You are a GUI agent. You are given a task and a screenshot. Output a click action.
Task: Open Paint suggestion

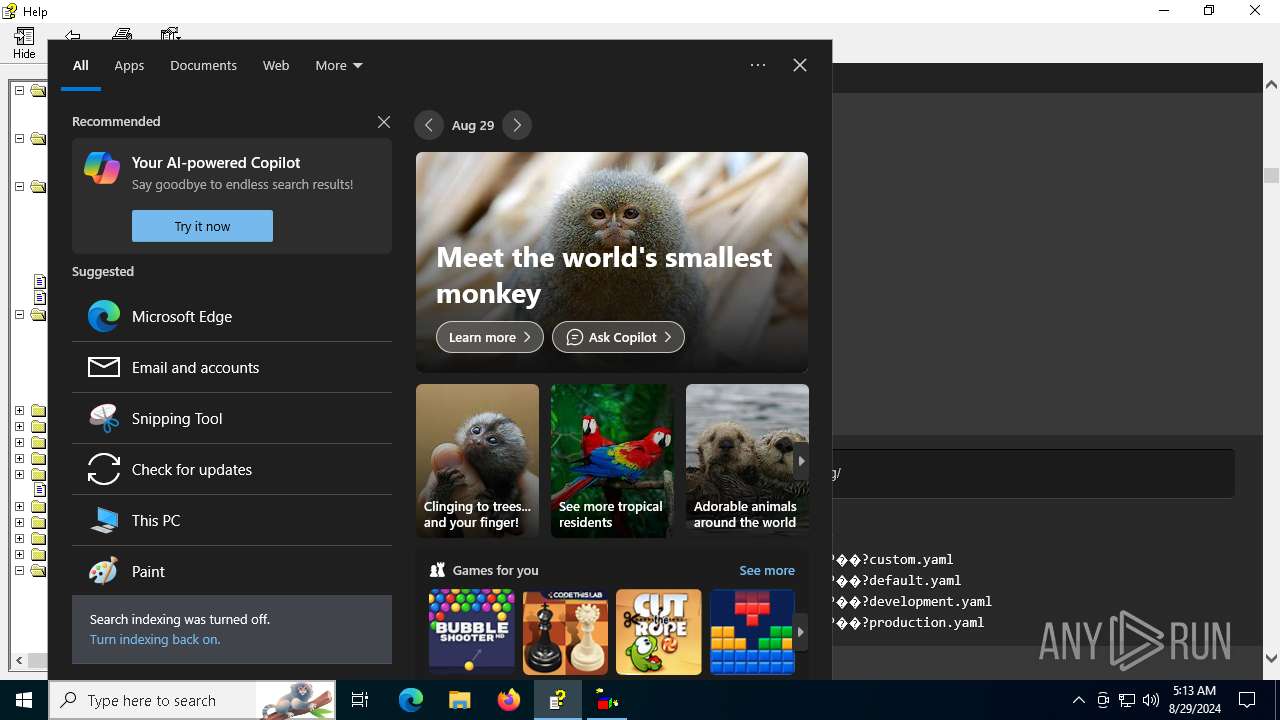tap(232, 571)
